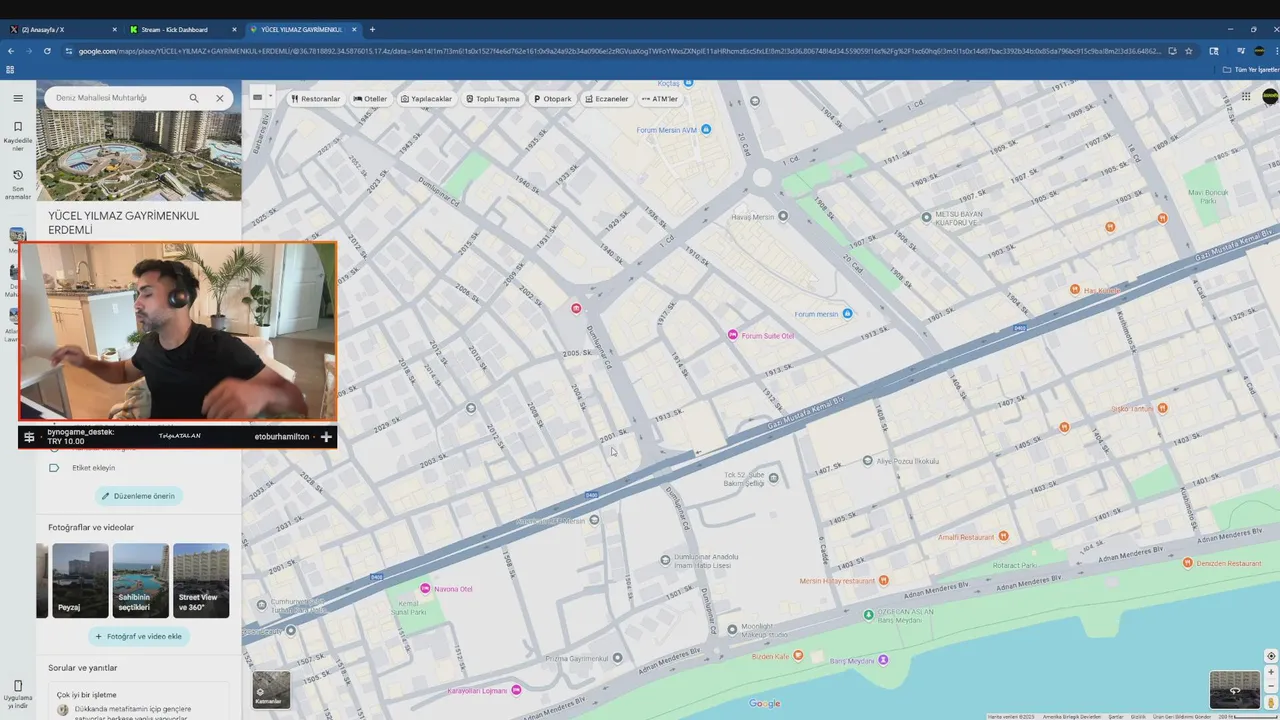Click the stream overlay plus icon
The height and width of the screenshot is (720, 1280).
click(x=326, y=437)
